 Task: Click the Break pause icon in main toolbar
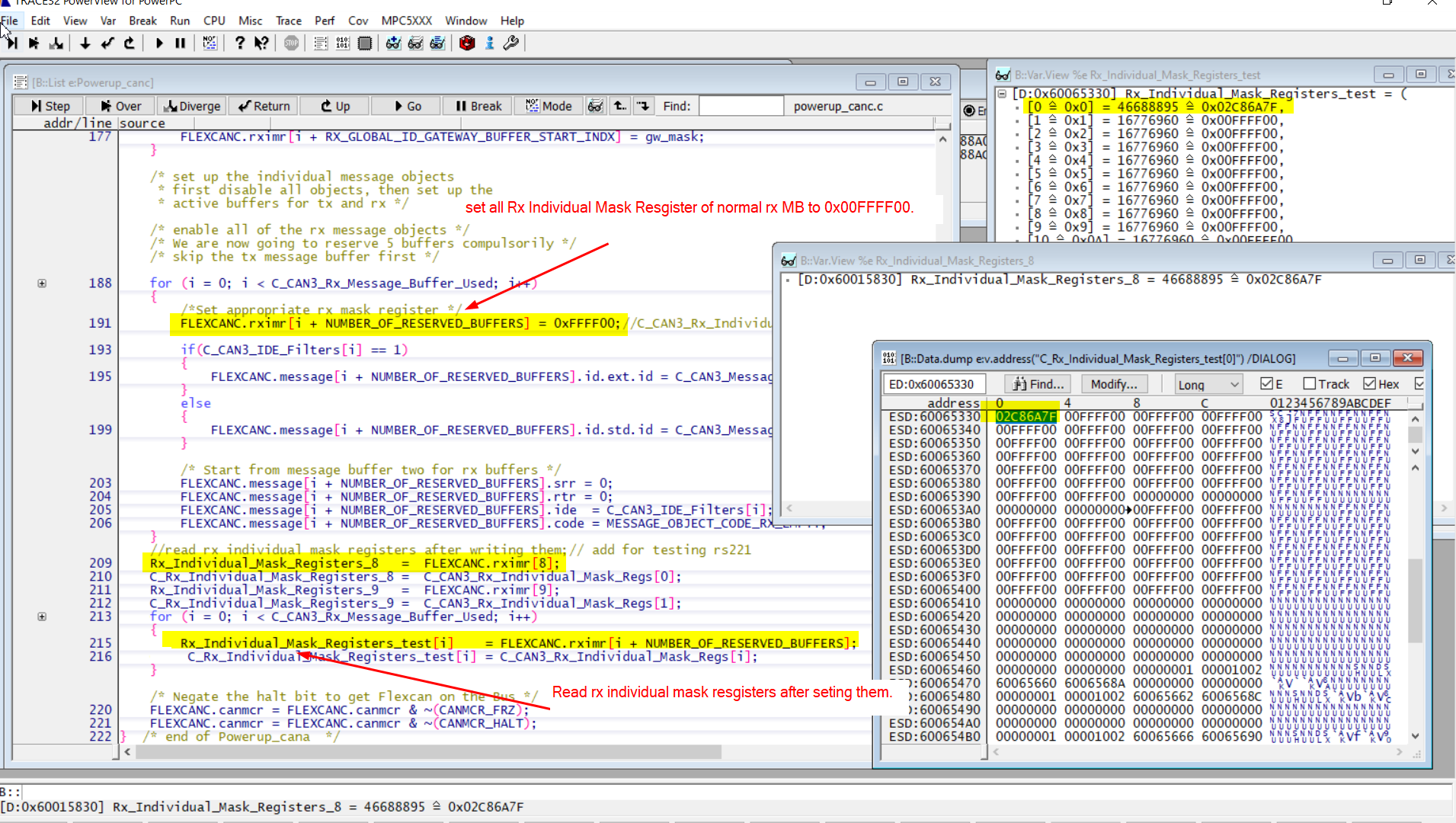point(181,43)
